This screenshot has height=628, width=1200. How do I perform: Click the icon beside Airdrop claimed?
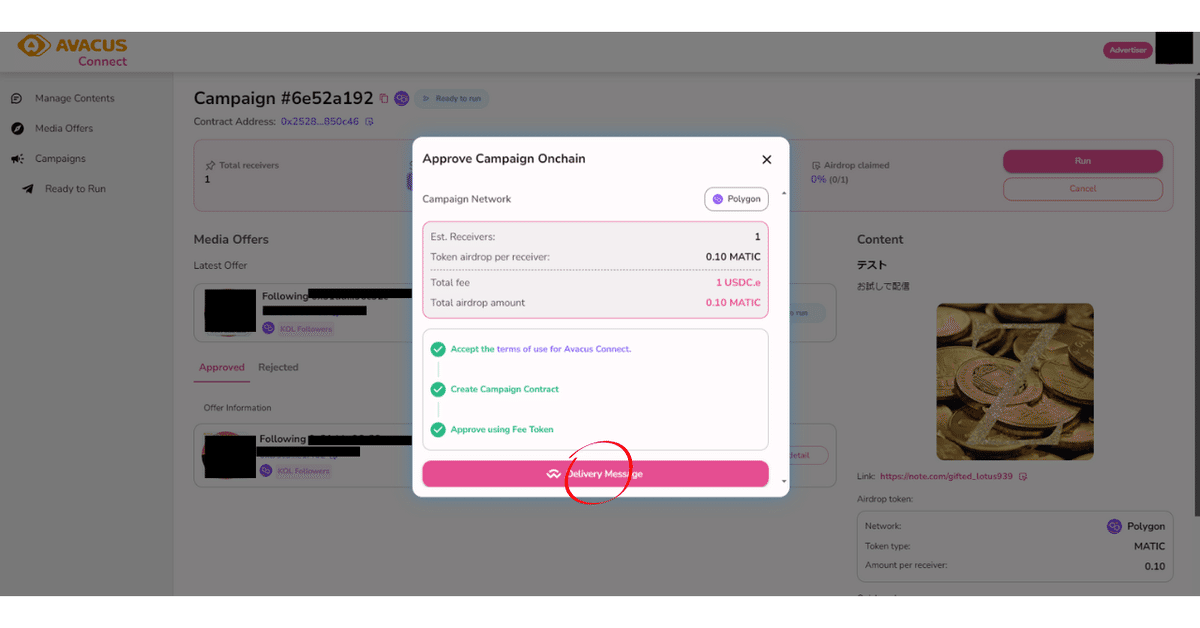tap(816, 165)
